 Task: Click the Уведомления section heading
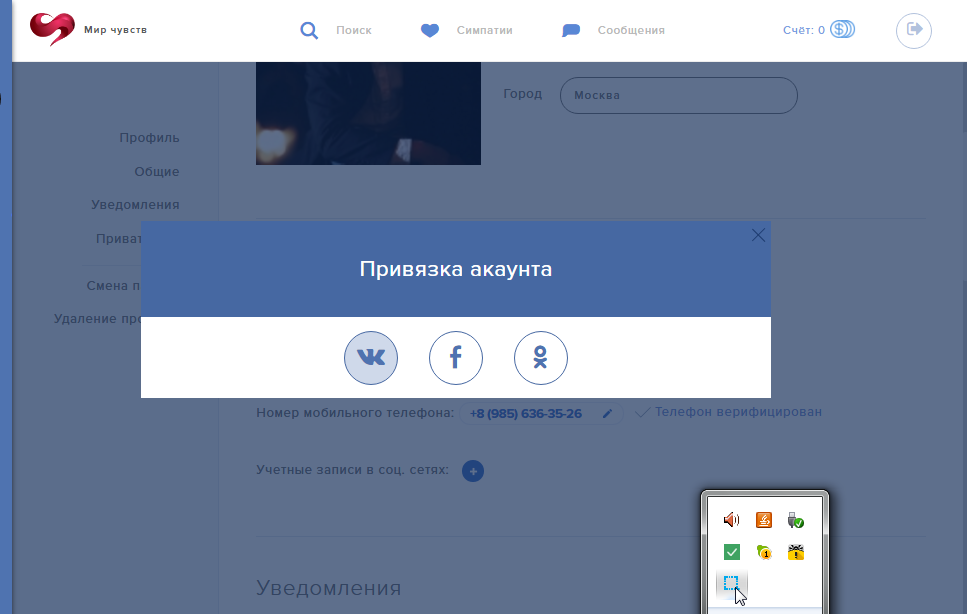[x=329, y=588]
